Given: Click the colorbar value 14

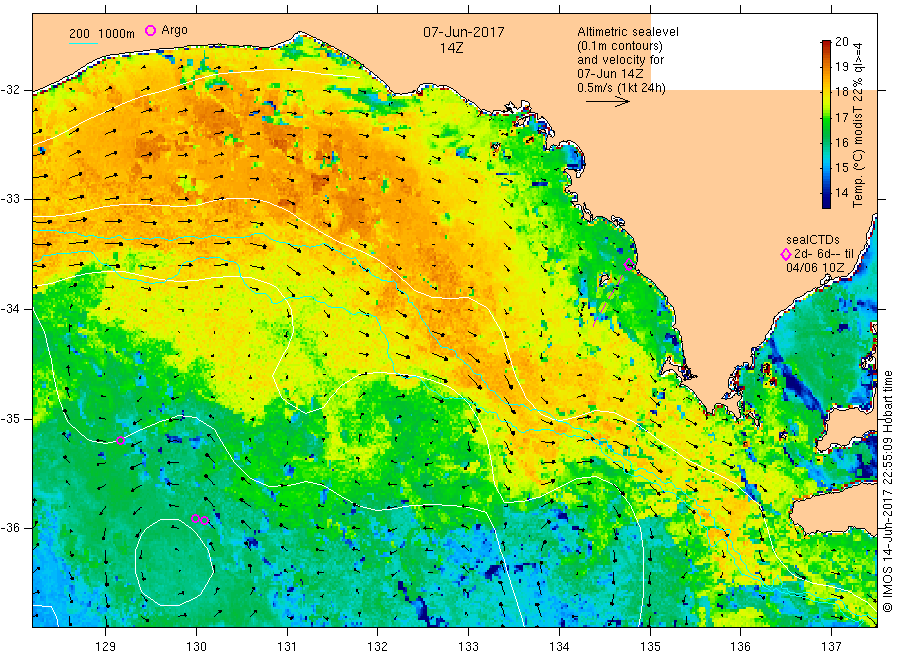Looking at the screenshot, I should pos(841,193).
